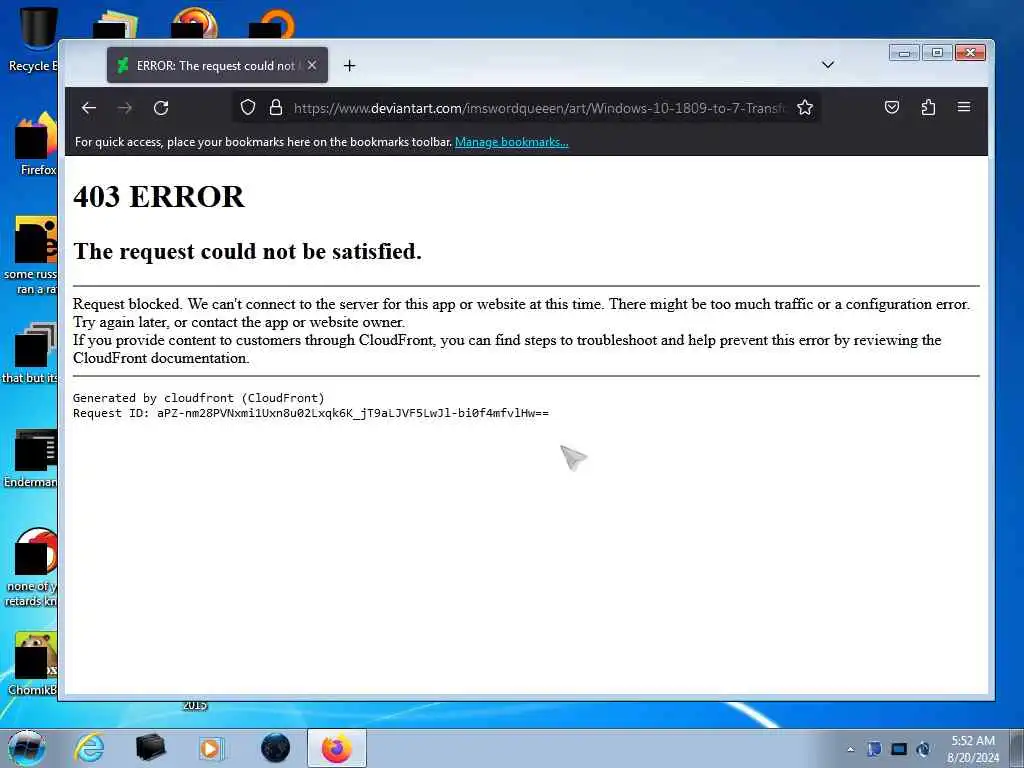Click 'Generated by cloudfront (CloudFront)' text
1024x768 pixels.
[x=199, y=398]
